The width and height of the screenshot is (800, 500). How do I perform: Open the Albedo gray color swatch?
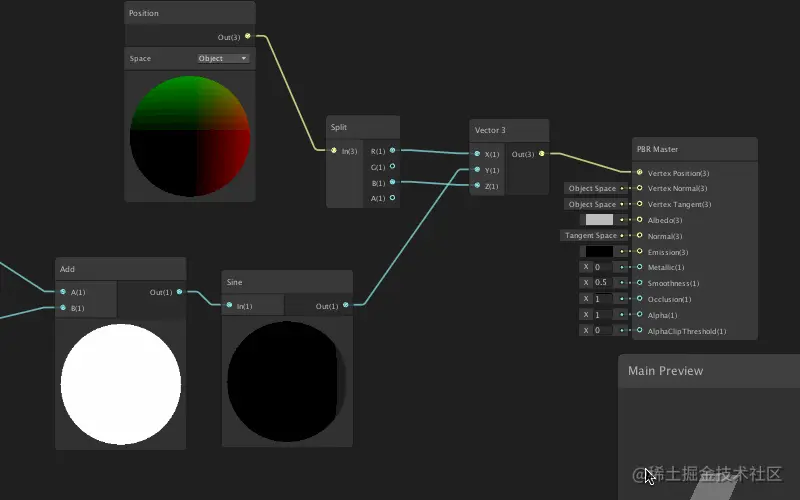coord(599,220)
